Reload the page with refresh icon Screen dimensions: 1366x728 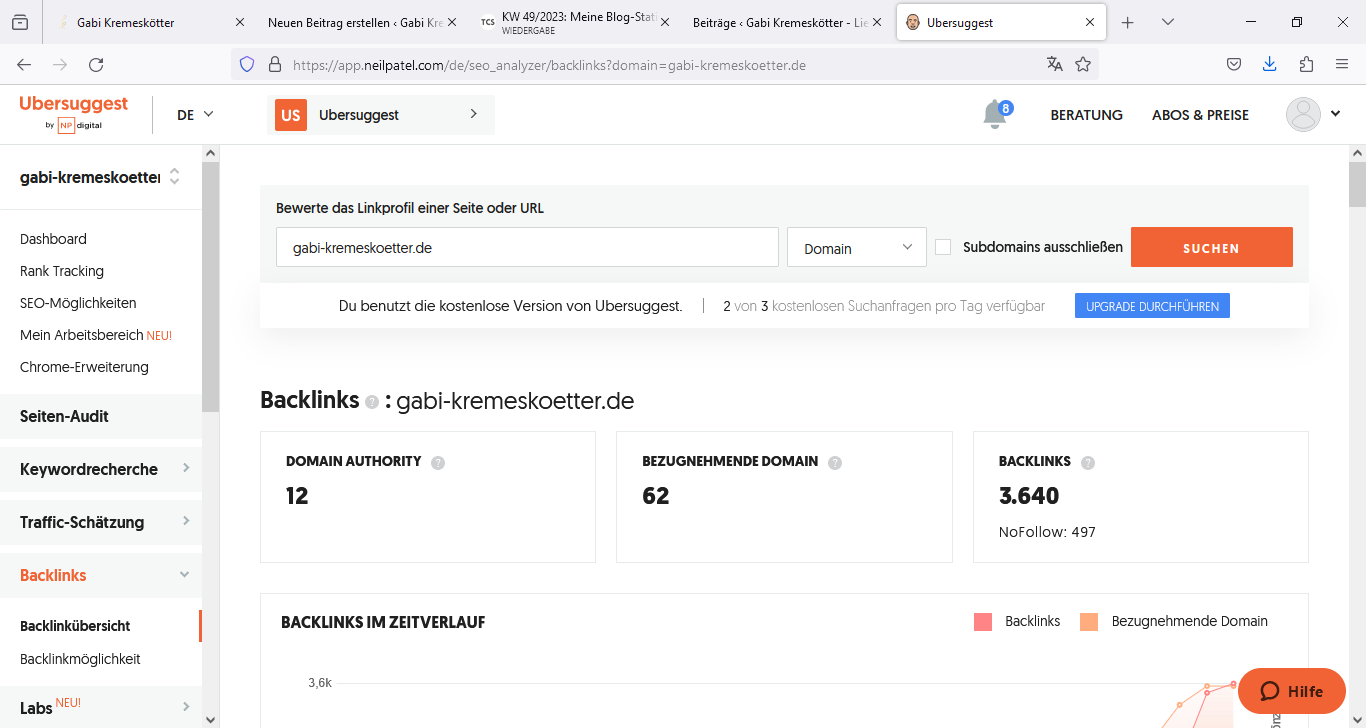[x=96, y=64]
